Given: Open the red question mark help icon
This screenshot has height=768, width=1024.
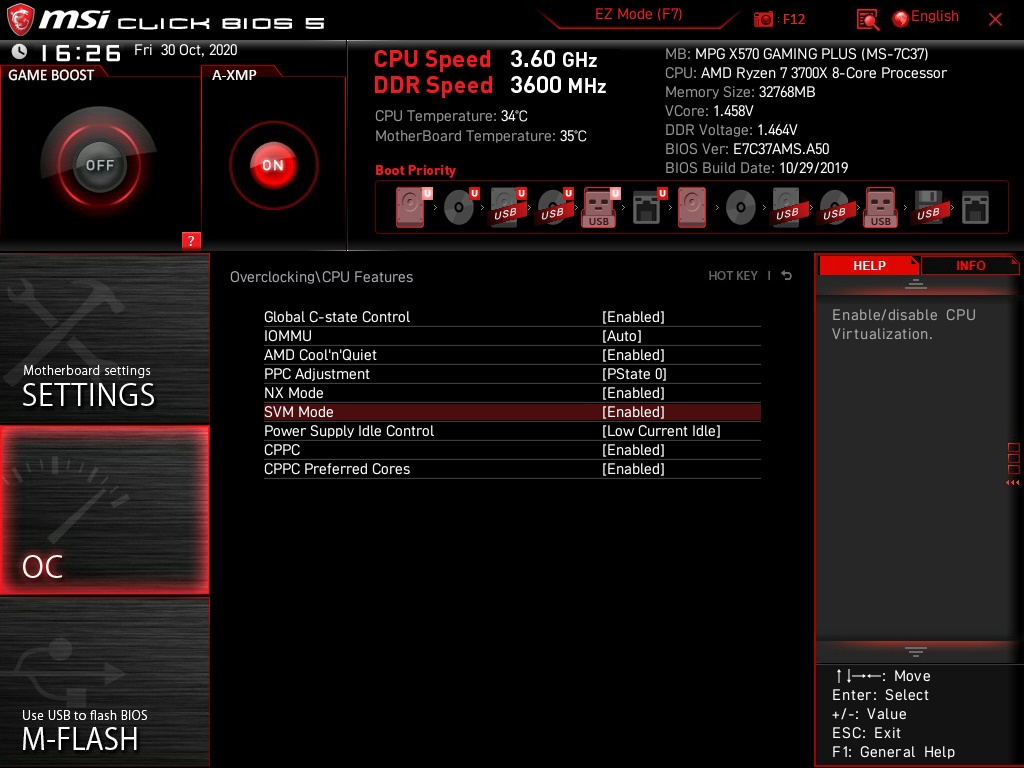Looking at the screenshot, I should (191, 240).
